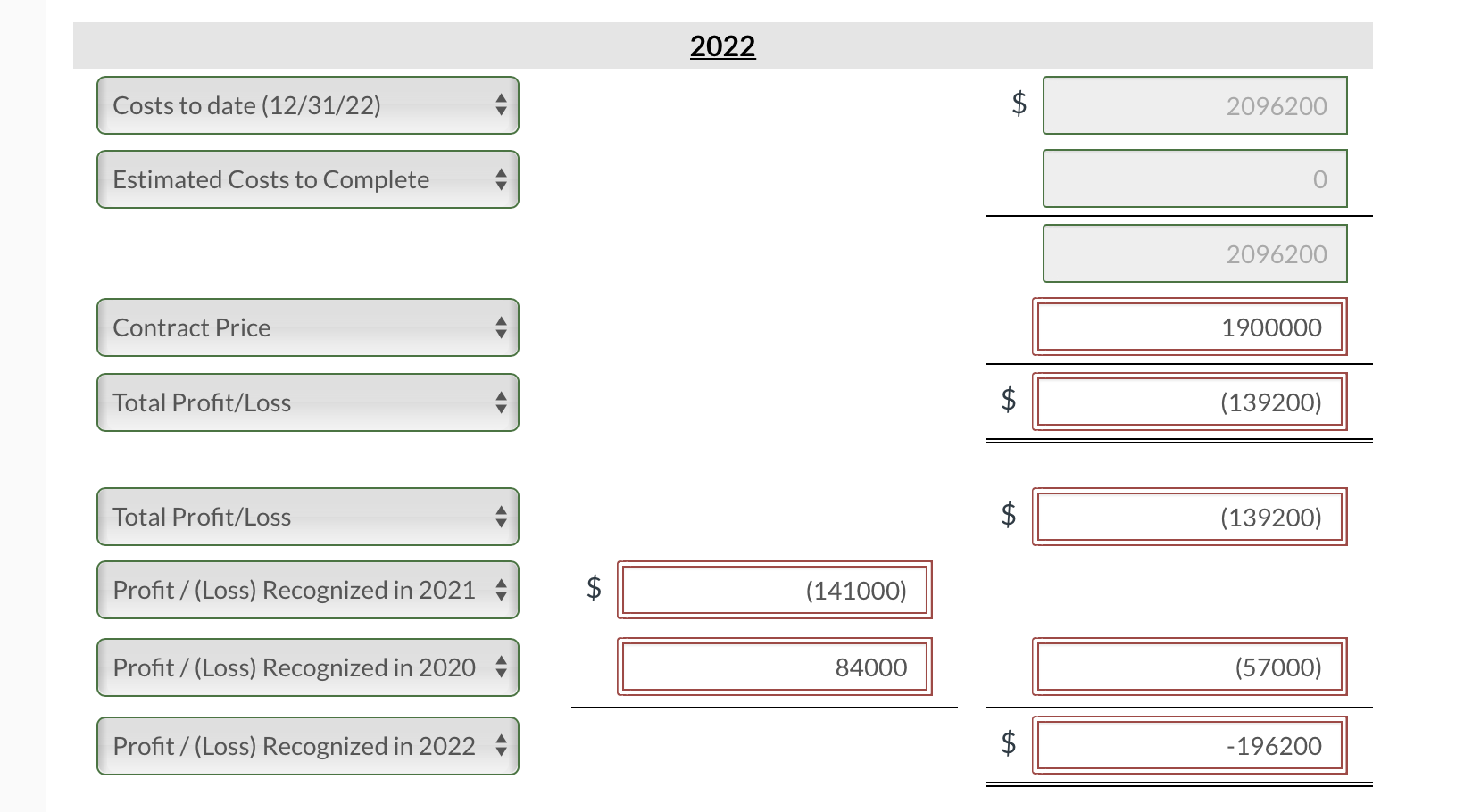Open the Profit / (Loss) Recognized in 2021 selector
This screenshot has width=1464, height=812.
[308, 590]
